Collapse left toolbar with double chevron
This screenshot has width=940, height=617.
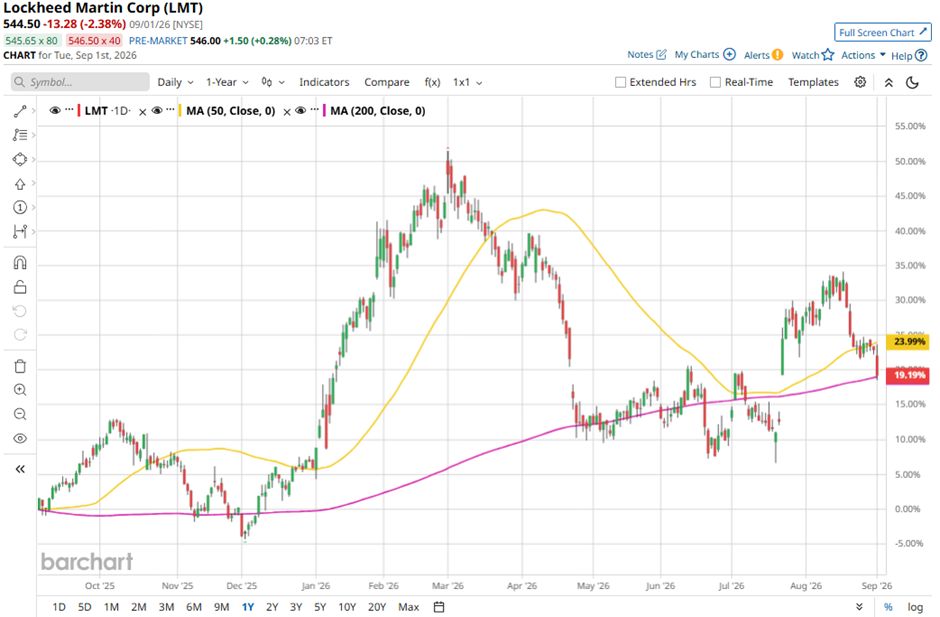click(20, 469)
